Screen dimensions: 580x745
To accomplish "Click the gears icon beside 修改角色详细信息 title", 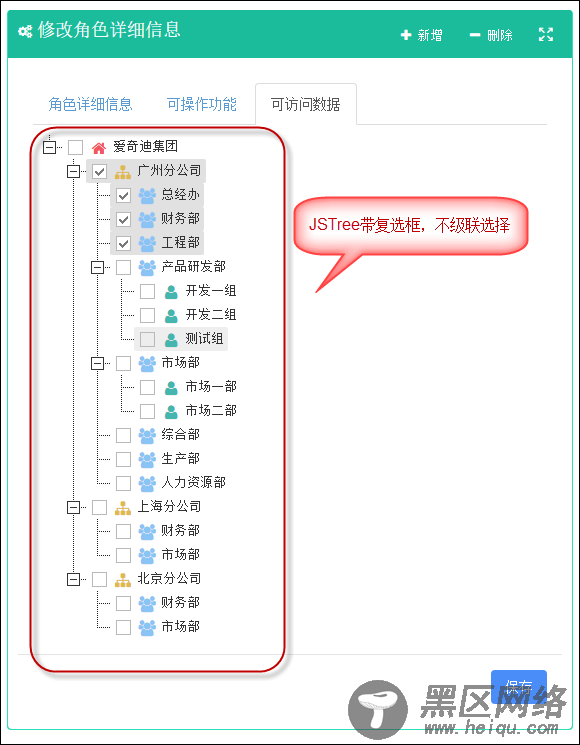I will pyautogui.click(x=25, y=31).
